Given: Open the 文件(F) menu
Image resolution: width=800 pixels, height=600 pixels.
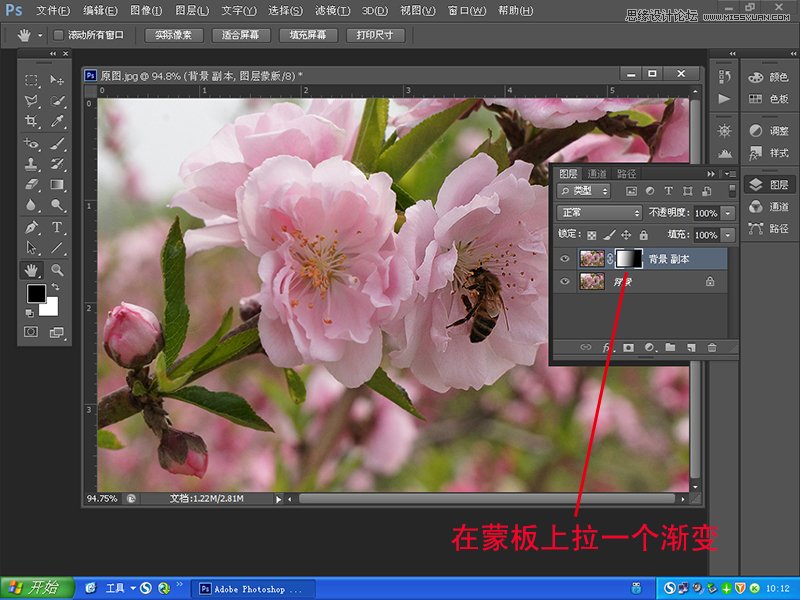Looking at the screenshot, I should tap(53, 10).
